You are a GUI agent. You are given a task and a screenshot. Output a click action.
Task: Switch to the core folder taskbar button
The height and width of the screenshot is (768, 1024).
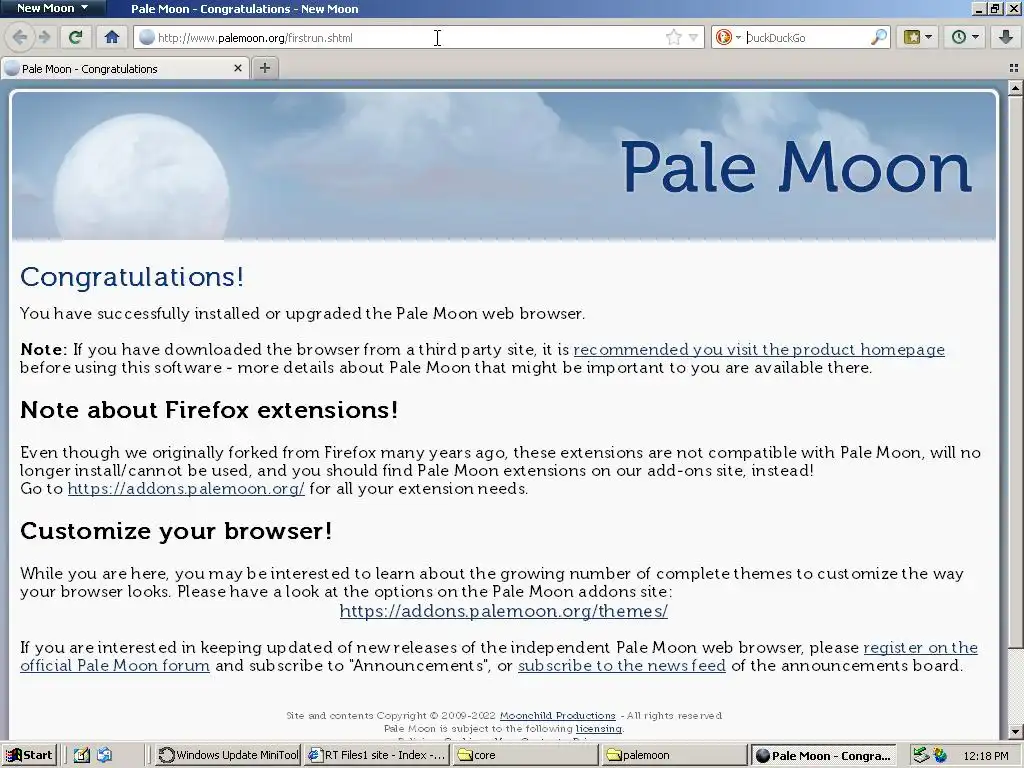point(526,755)
